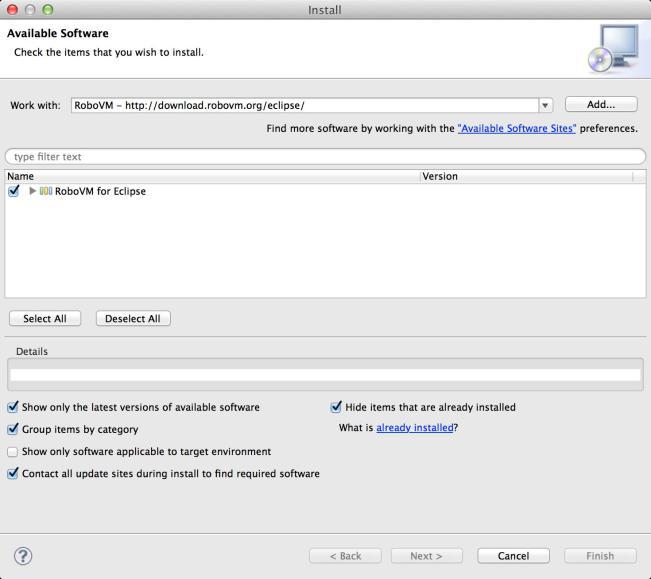This screenshot has height=579, width=651.
Task: Enable Show only software applicable to target environment
Action: pos(12,451)
